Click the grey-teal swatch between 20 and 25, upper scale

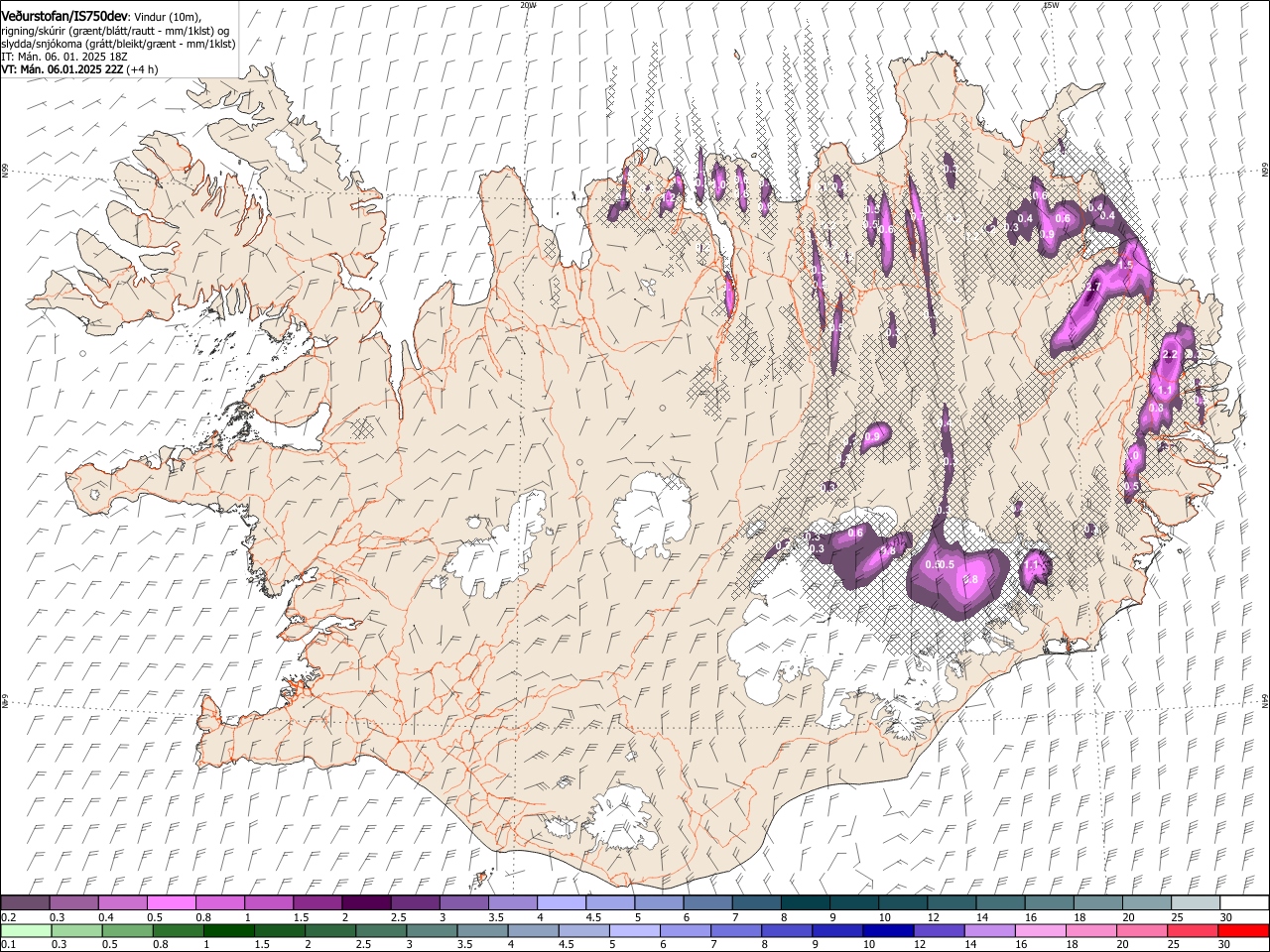[1147, 903]
